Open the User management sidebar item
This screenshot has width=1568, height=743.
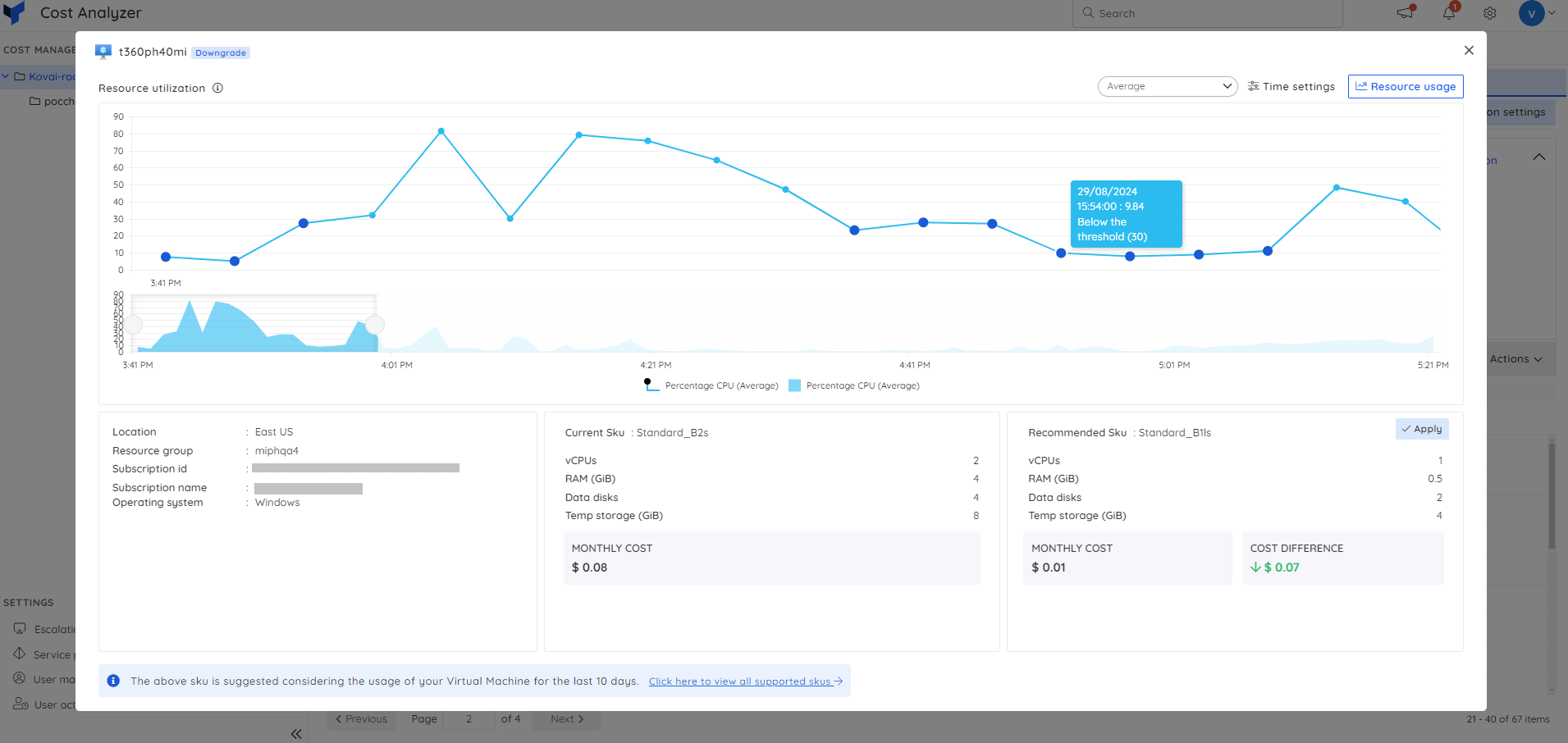[x=45, y=679]
